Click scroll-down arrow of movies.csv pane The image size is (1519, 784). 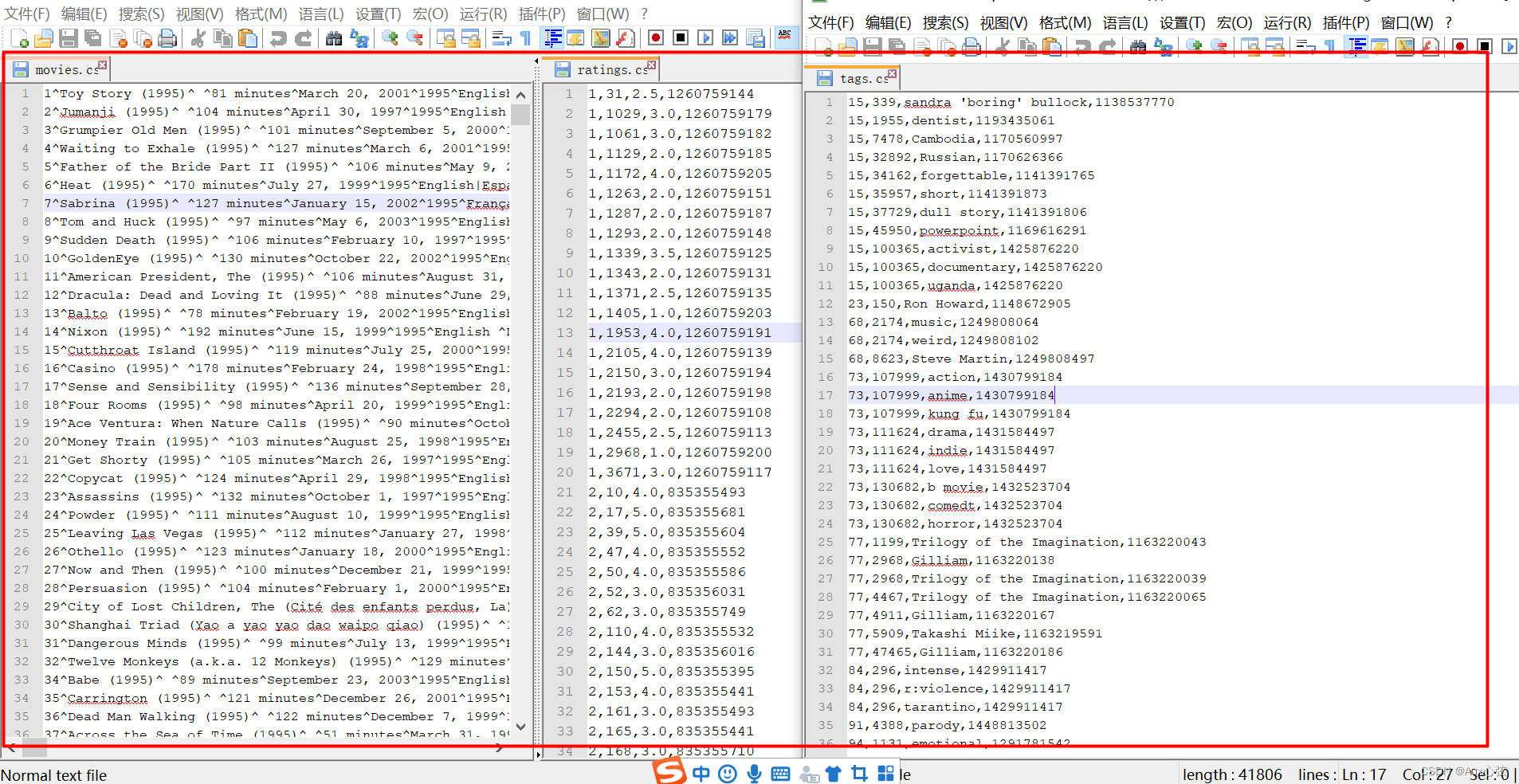click(520, 727)
